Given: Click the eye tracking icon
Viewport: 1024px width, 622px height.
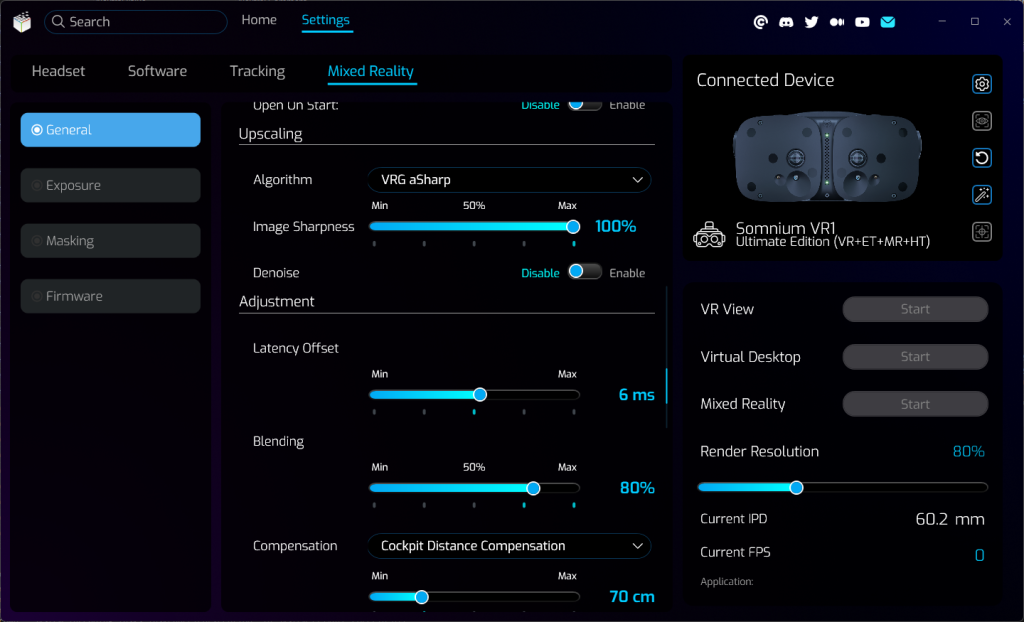Looking at the screenshot, I should (x=982, y=121).
